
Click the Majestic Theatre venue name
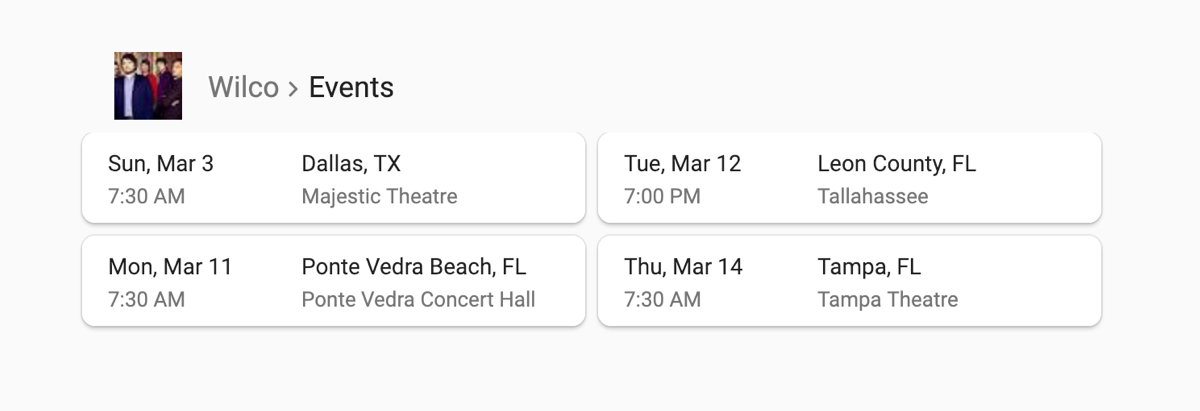pyautogui.click(x=379, y=196)
